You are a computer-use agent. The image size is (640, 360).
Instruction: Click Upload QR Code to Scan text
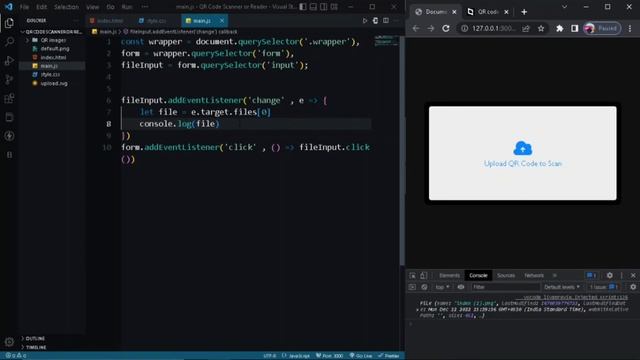pyautogui.click(x=523, y=164)
